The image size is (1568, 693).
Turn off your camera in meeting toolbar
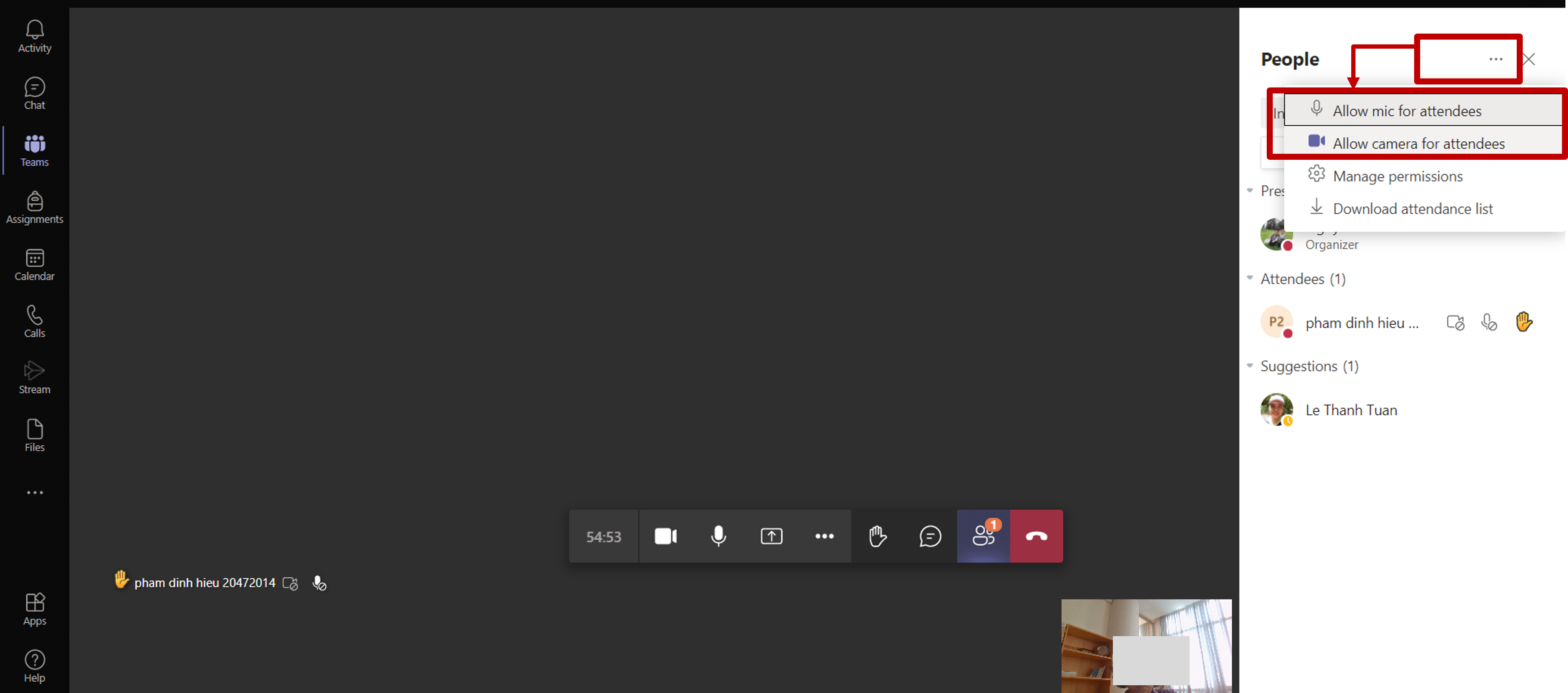point(665,536)
